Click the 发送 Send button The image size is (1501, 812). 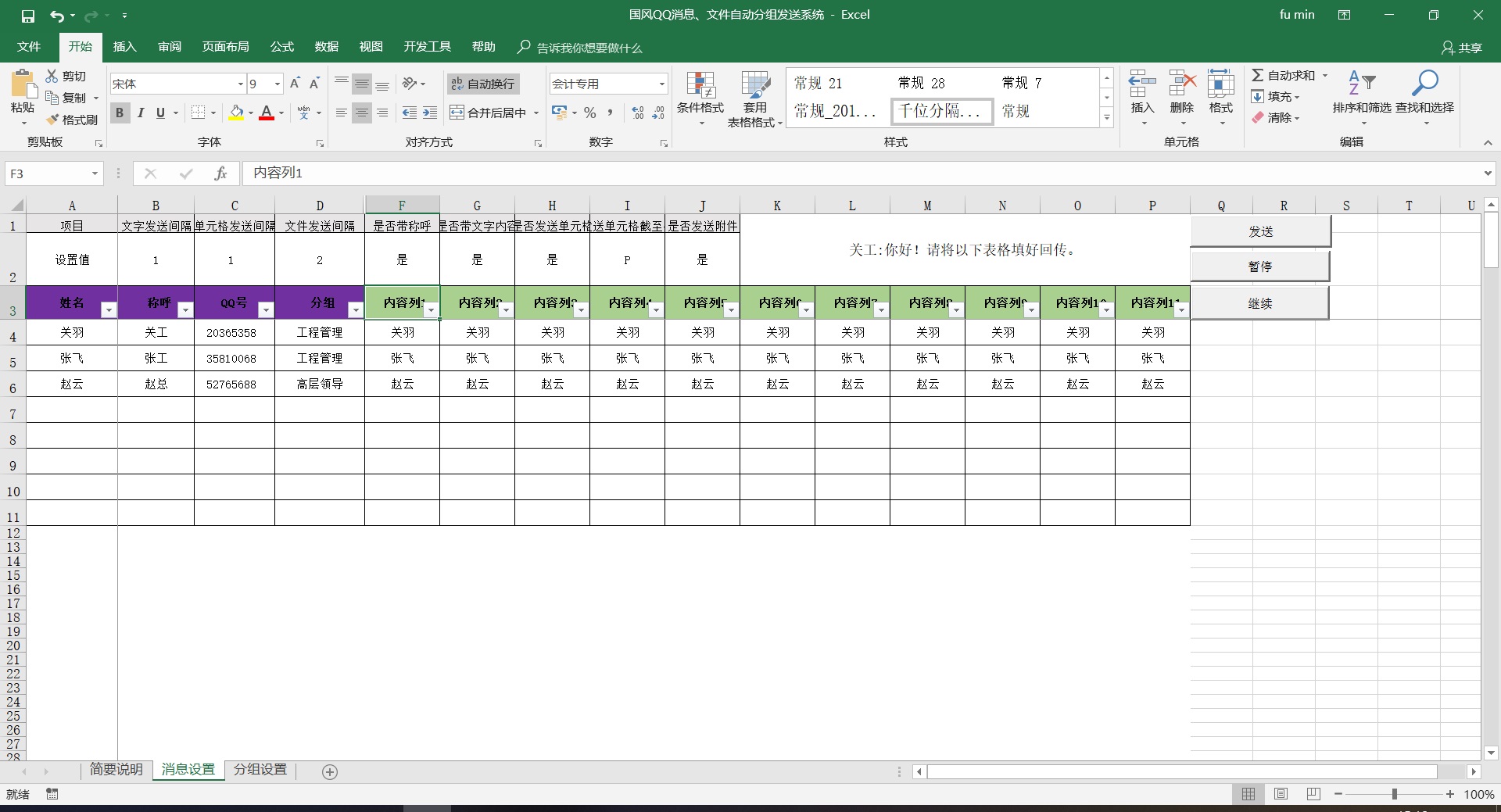click(1260, 232)
